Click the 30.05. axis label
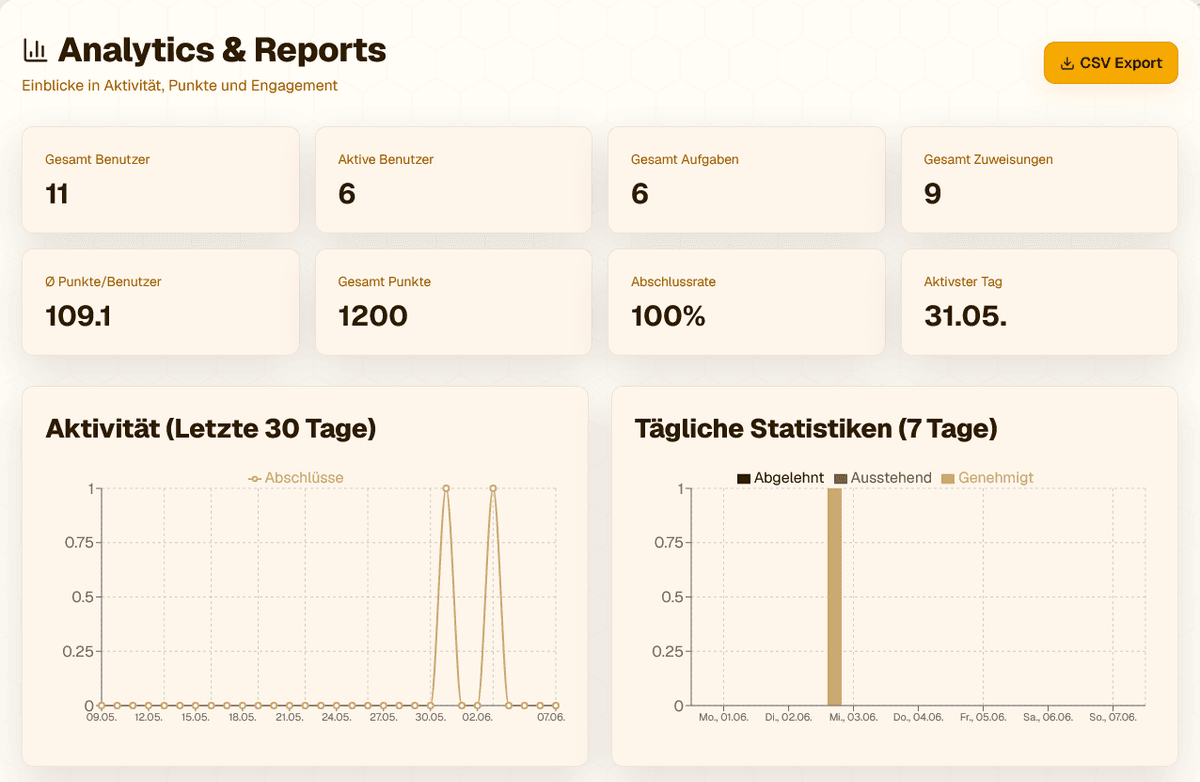 coord(431,718)
